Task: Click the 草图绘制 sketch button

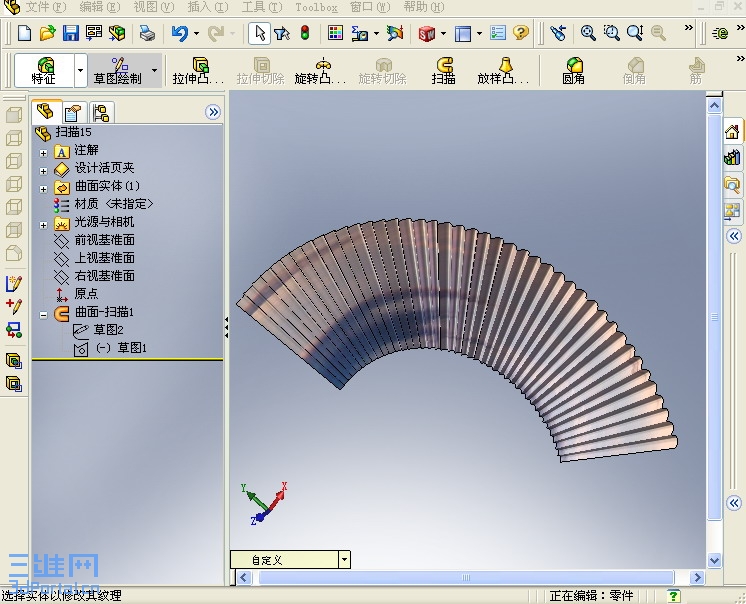Action: [118, 70]
